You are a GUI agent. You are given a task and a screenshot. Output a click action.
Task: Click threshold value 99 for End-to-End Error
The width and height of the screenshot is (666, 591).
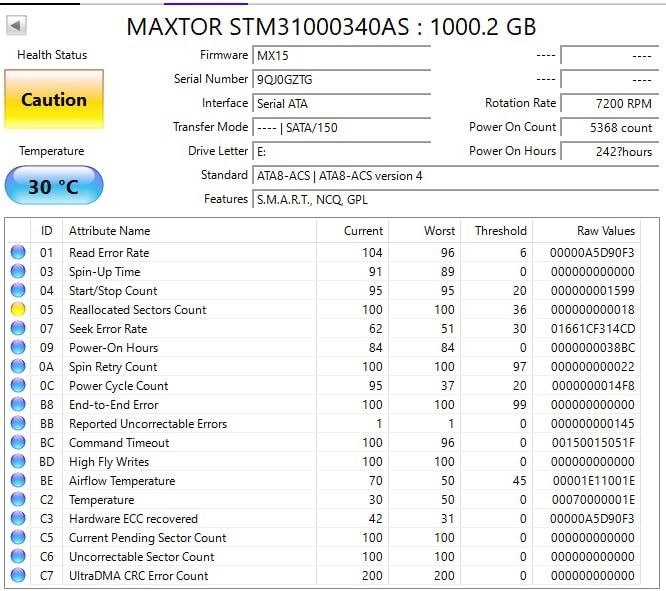[x=519, y=405]
